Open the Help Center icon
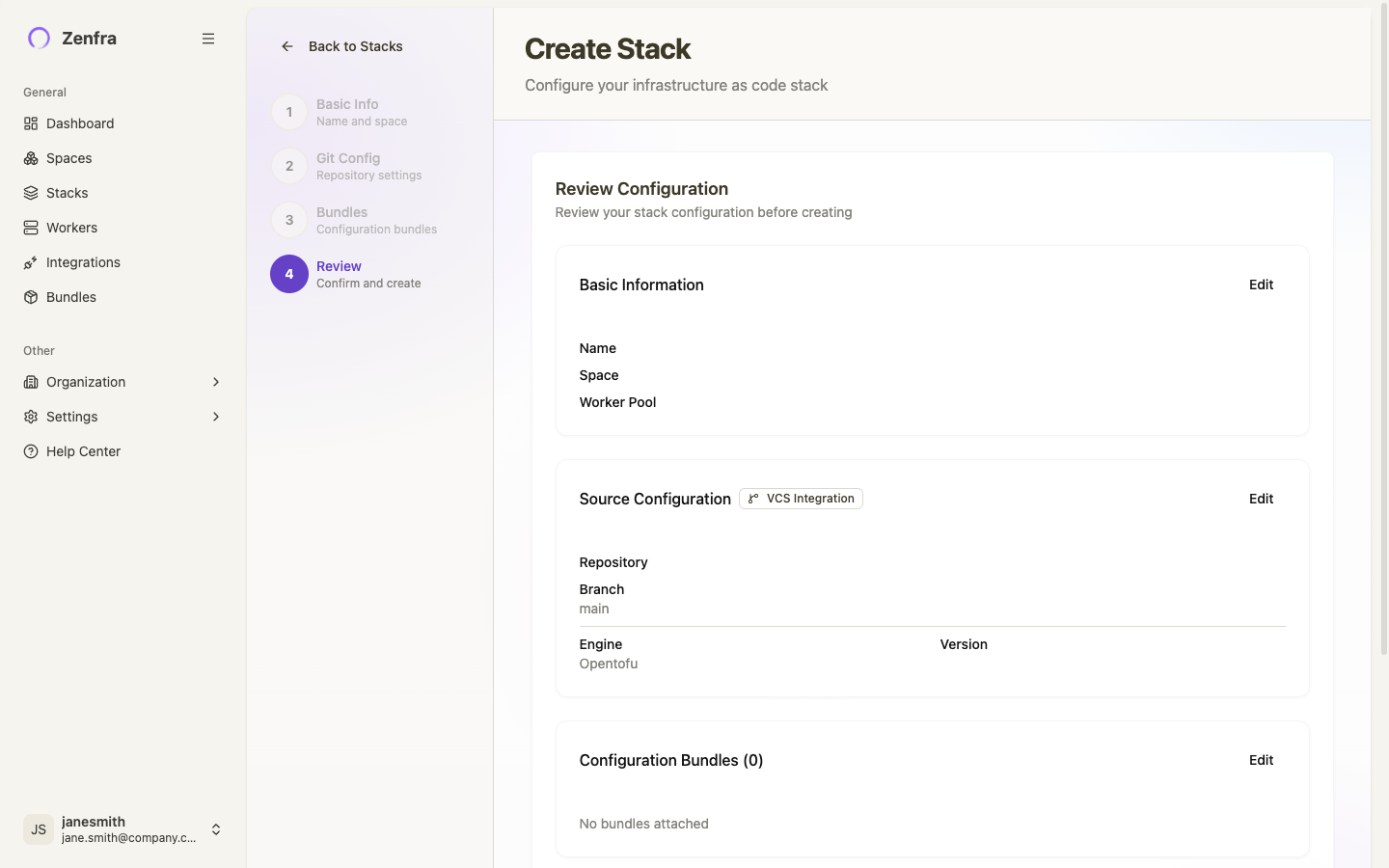Image resolution: width=1389 pixels, height=868 pixels. [31, 451]
